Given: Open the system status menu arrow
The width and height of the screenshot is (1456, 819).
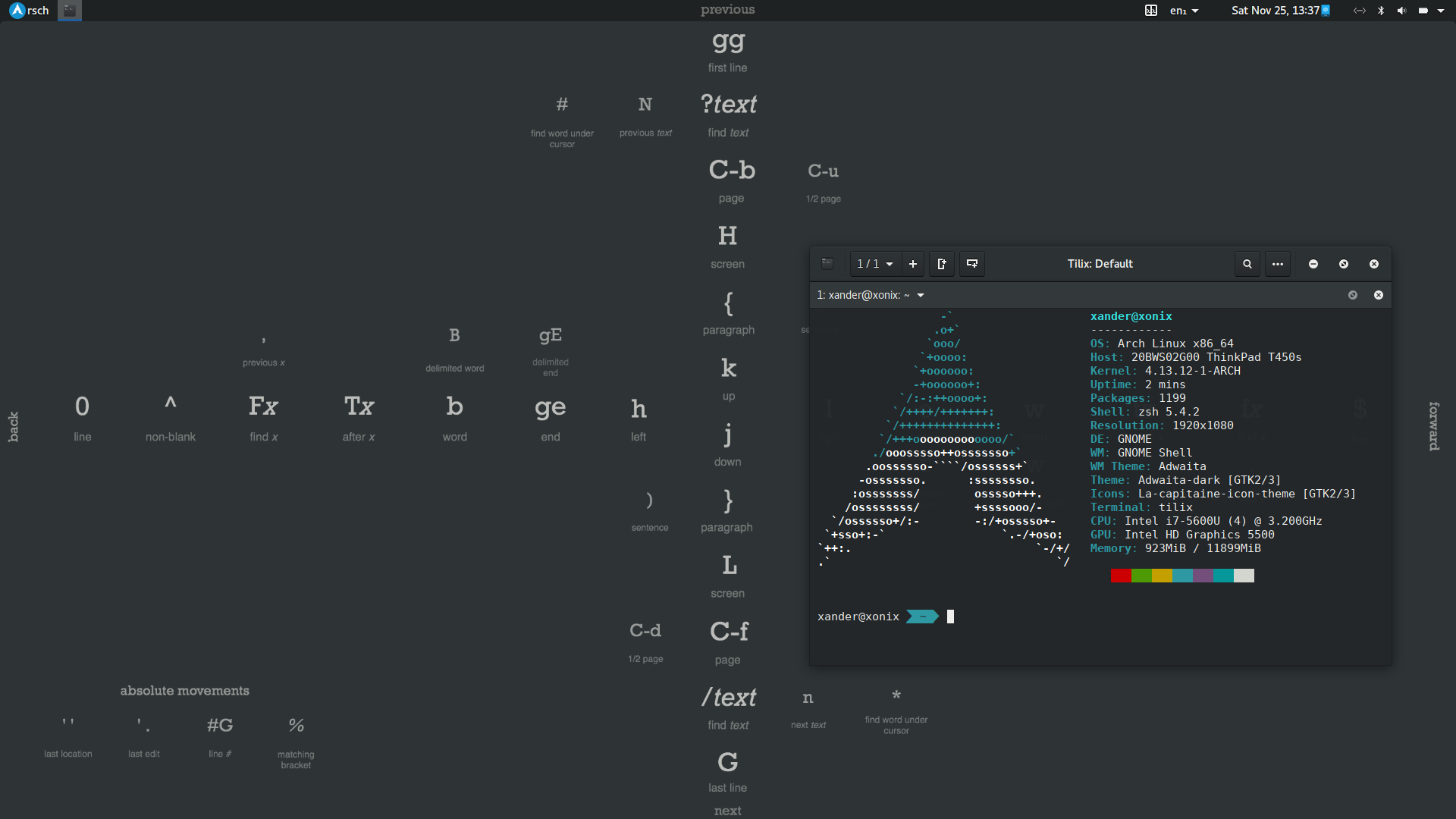Looking at the screenshot, I should 1441,11.
